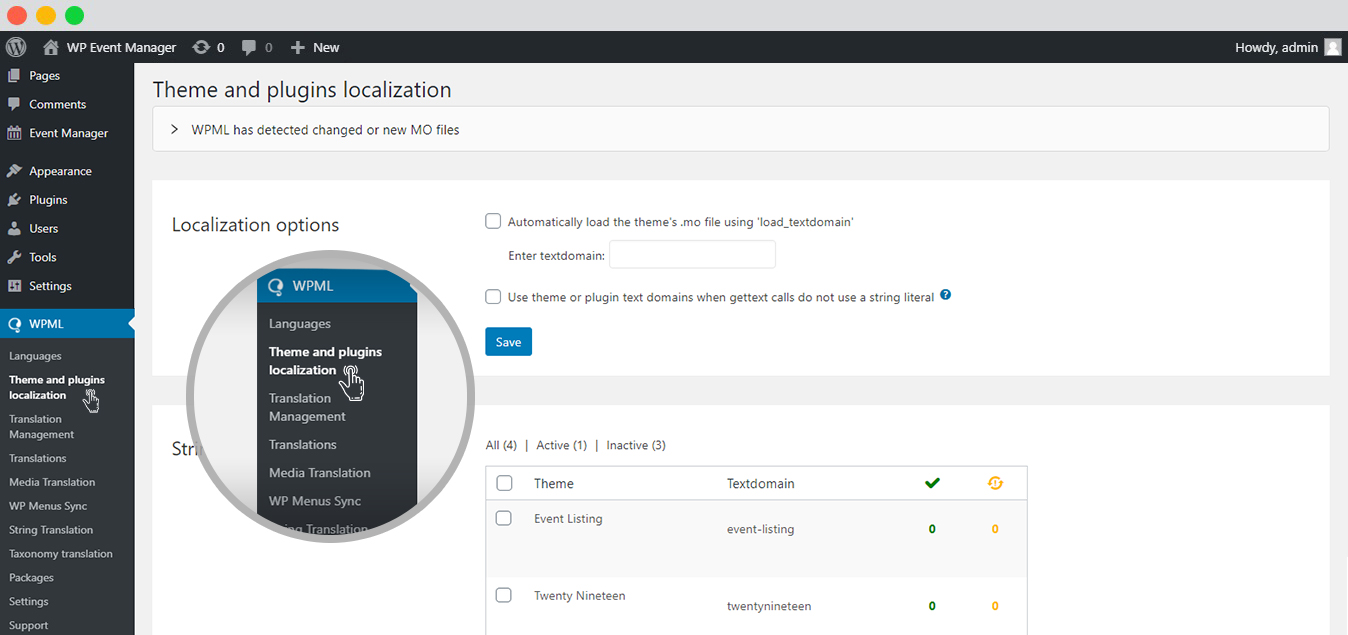Click the Textdomain column header
Screen dimensions: 1348x635
tap(761, 483)
